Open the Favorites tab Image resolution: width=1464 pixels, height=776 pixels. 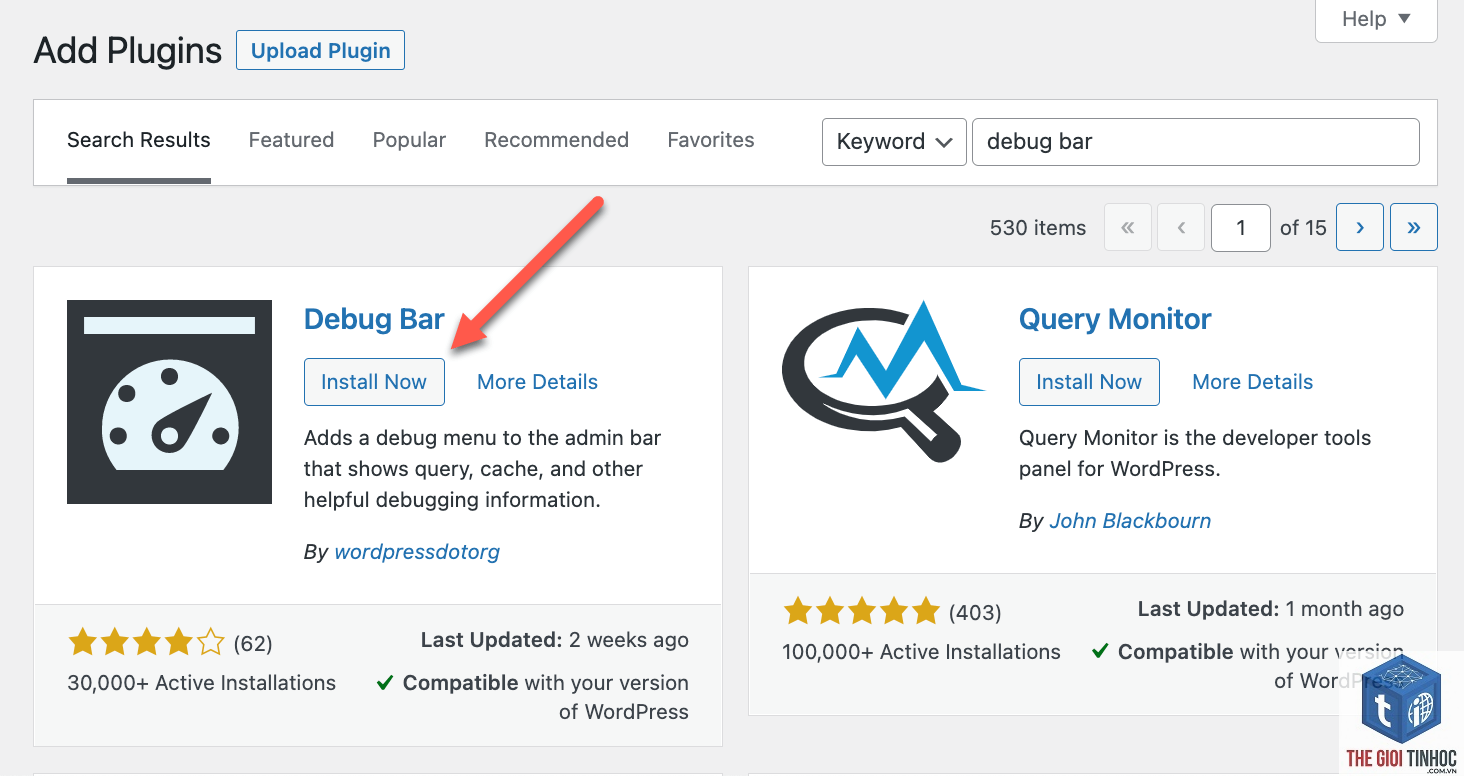(x=711, y=140)
